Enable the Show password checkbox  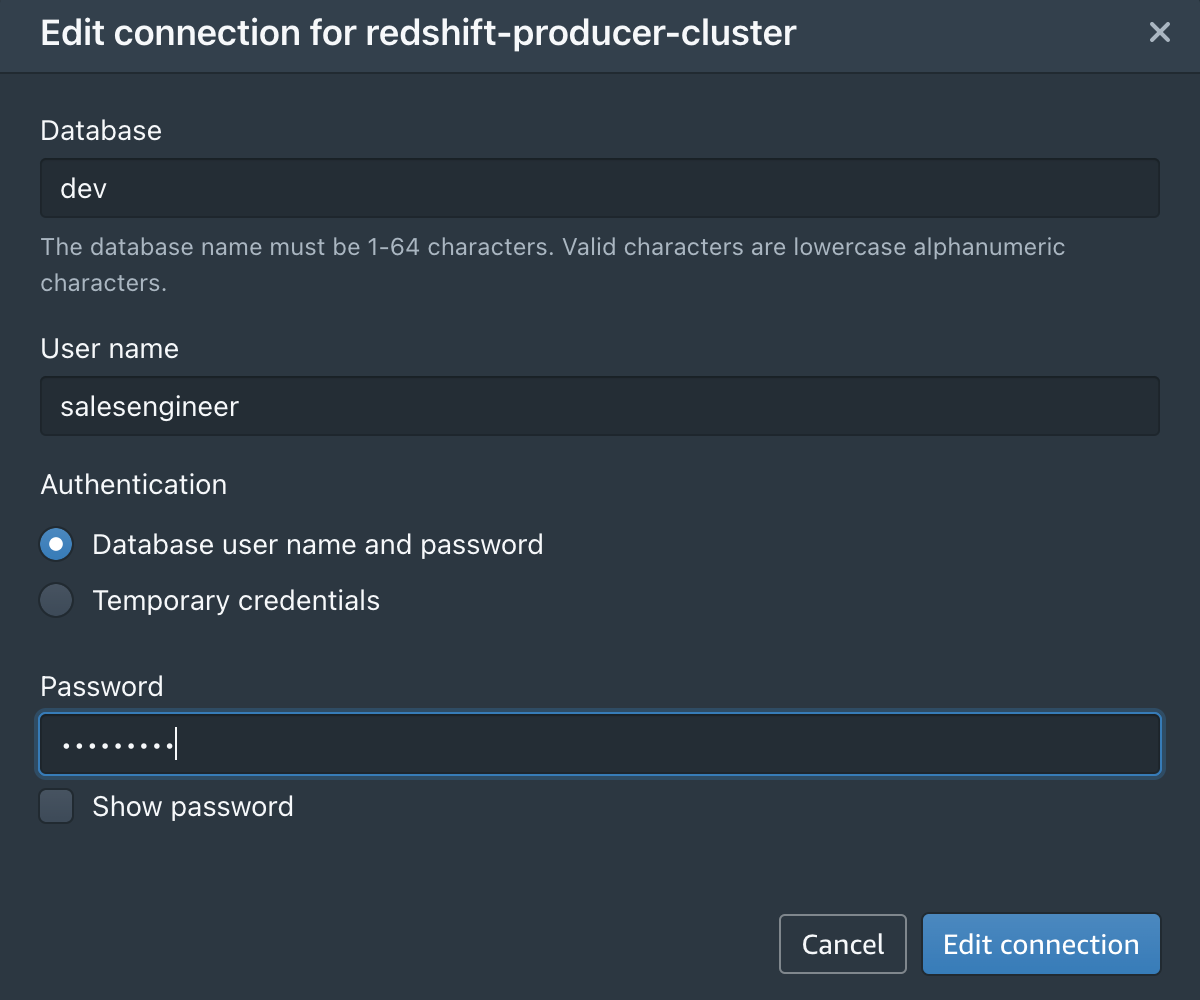coord(57,807)
